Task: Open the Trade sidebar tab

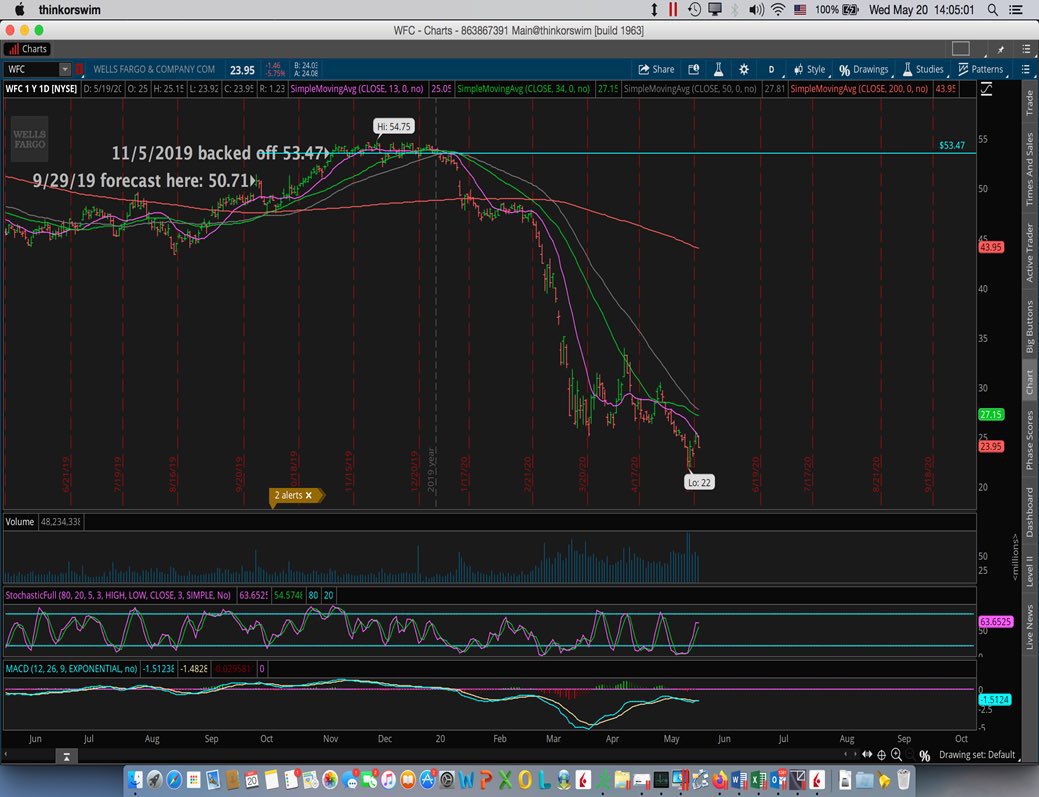Action: click(1030, 103)
